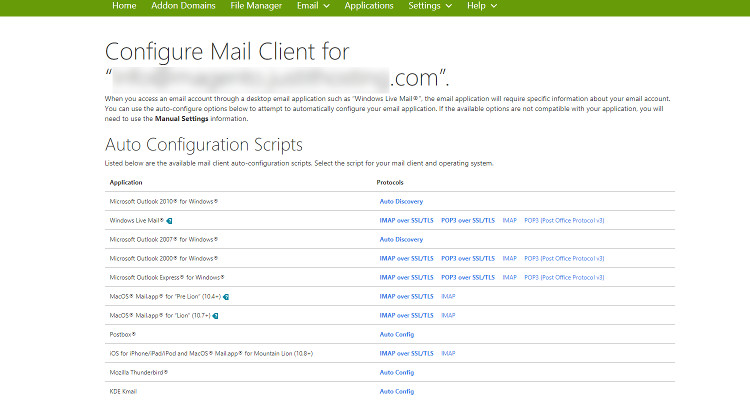Select IMAP over SSL/TLS for Windows Live Mail

pyautogui.click(x=406, y=221)
